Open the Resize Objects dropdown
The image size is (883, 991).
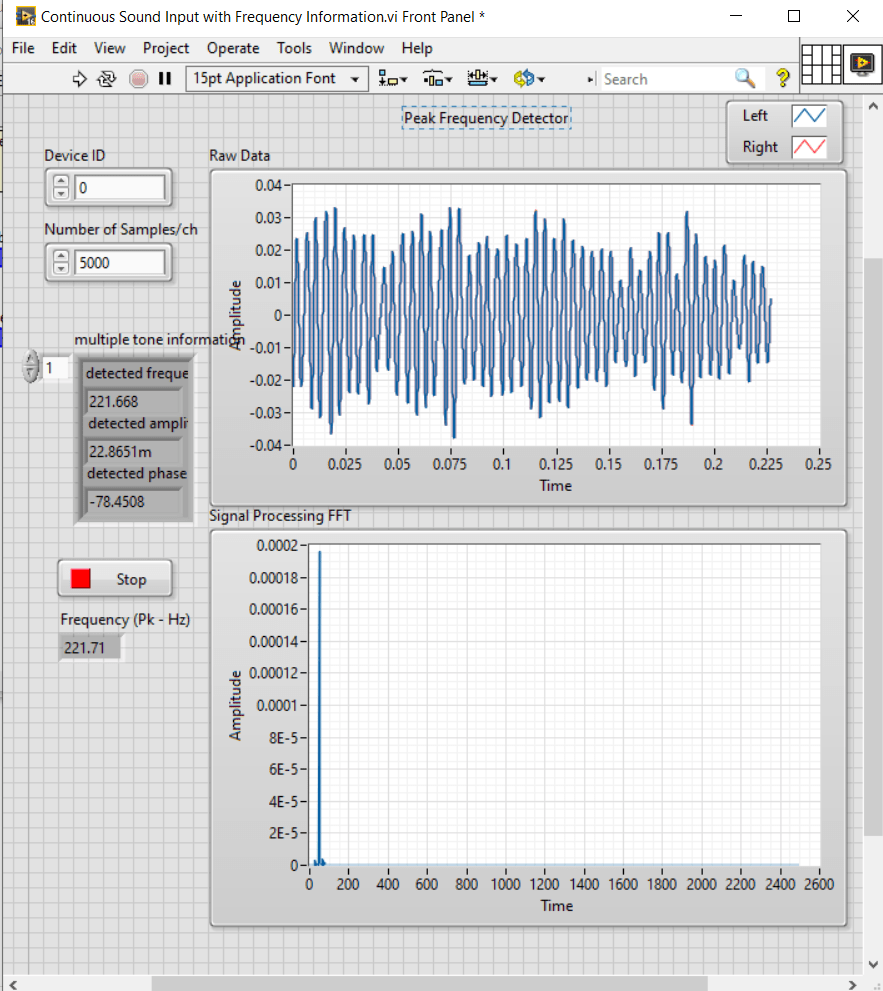483,79
